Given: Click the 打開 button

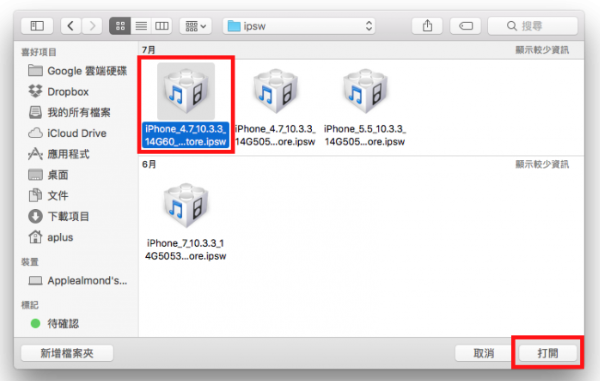Looking at the screenshot, I should point(548,353).
